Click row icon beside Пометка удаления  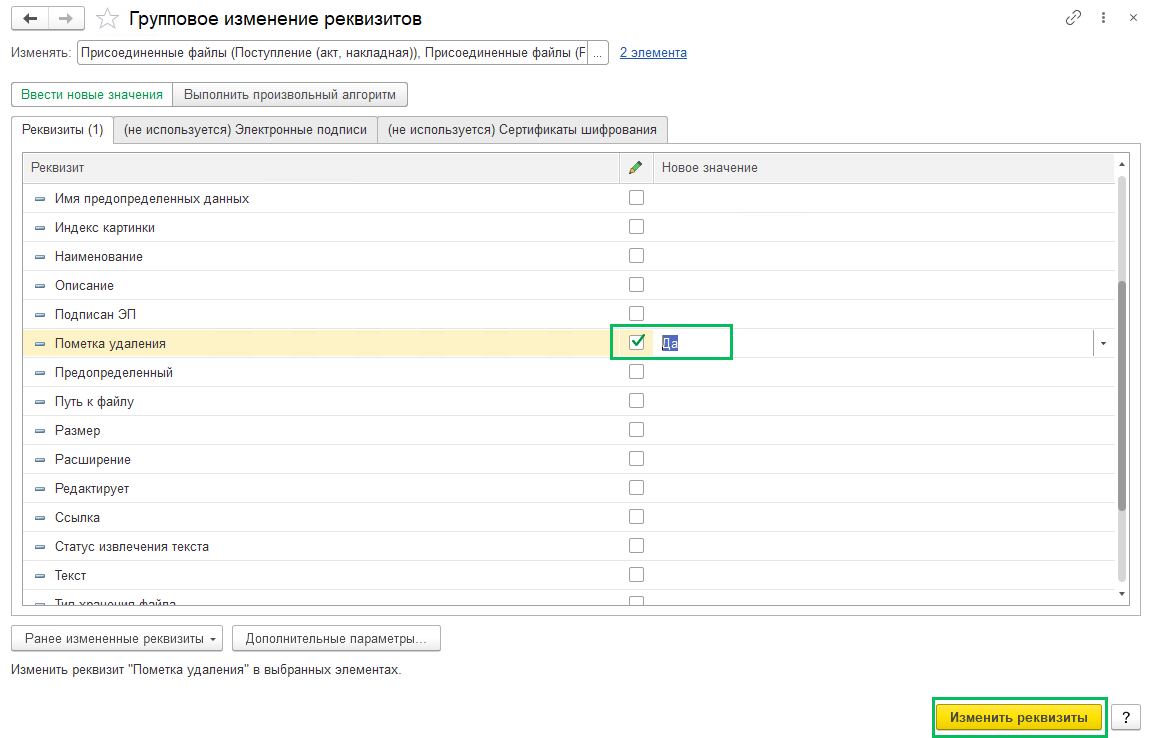40,344
